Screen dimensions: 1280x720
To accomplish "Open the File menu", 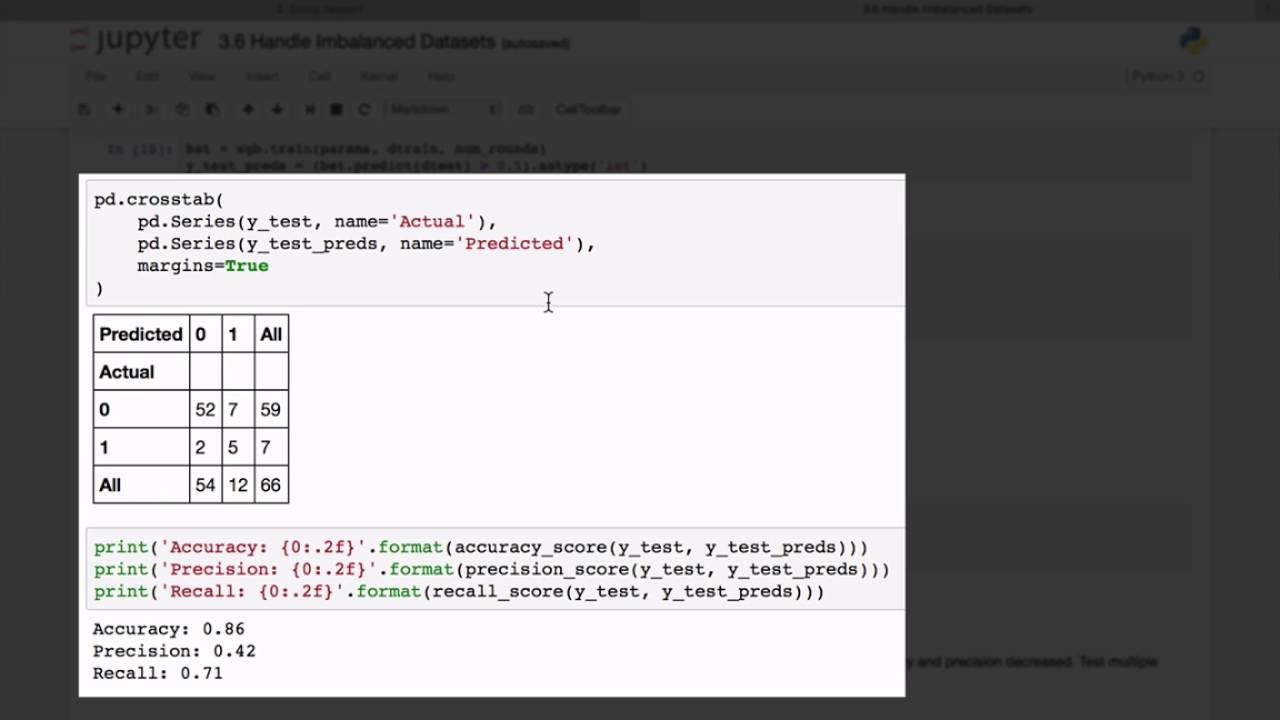I will click(96, 77).
